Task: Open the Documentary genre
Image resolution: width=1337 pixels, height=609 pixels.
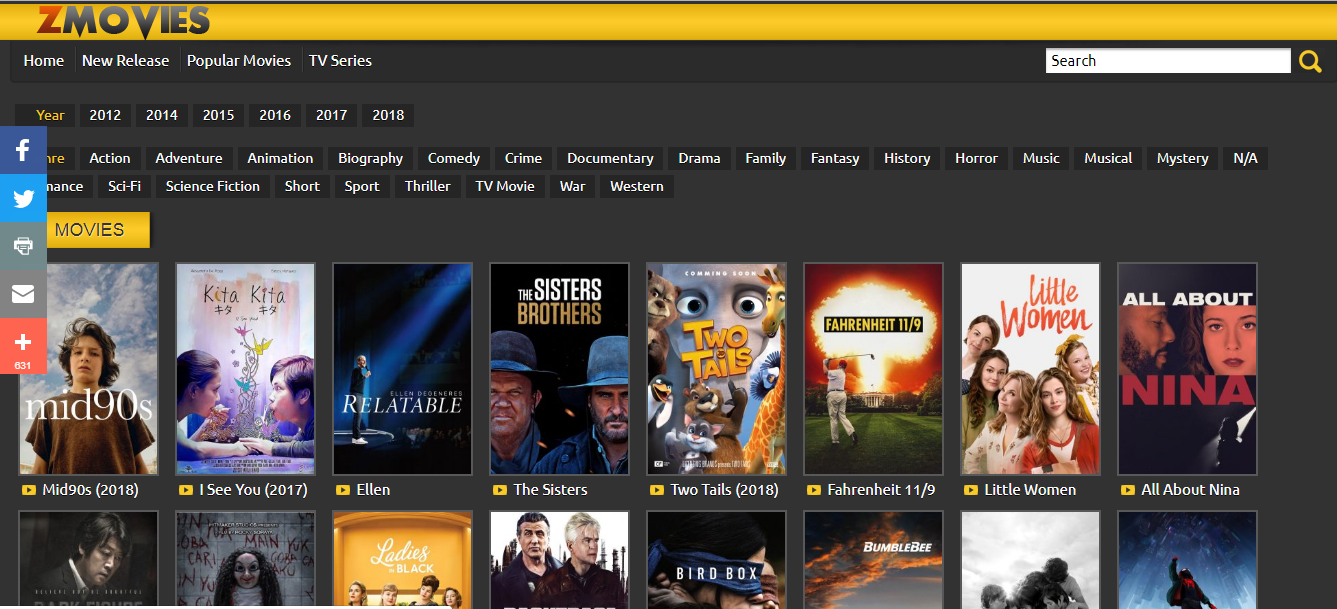Action: pos(610,158)
